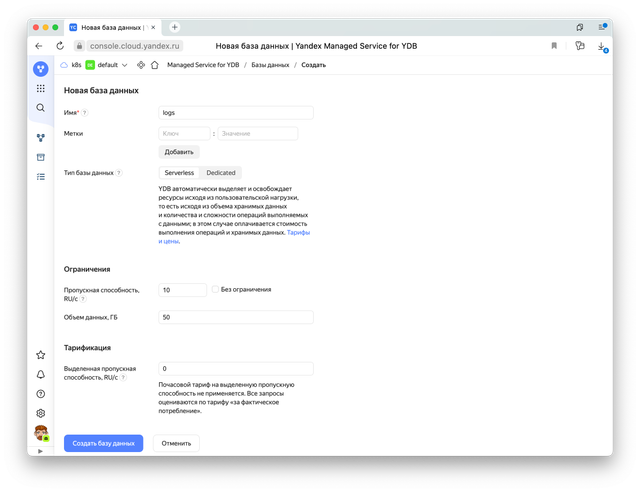This screenshot has height=492, width=640.
Task: Open the help question mark in the sidebar
Action: (41, 394)
